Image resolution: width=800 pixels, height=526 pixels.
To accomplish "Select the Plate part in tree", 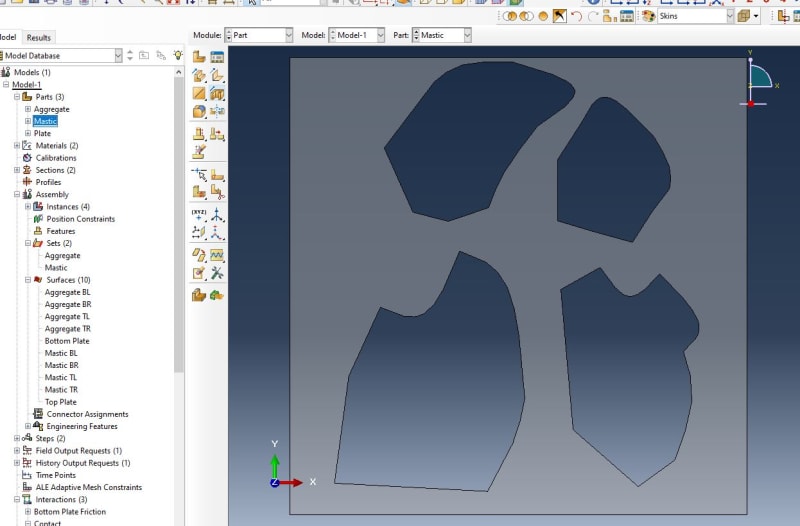I will pyautogui.click(x=42, y=133).
